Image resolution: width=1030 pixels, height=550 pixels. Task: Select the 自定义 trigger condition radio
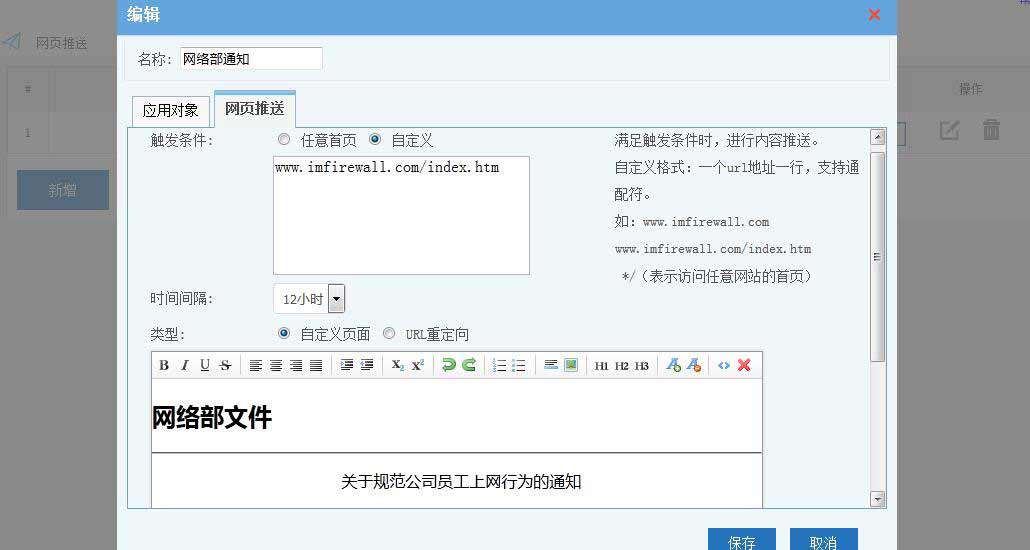pos(375,140)
